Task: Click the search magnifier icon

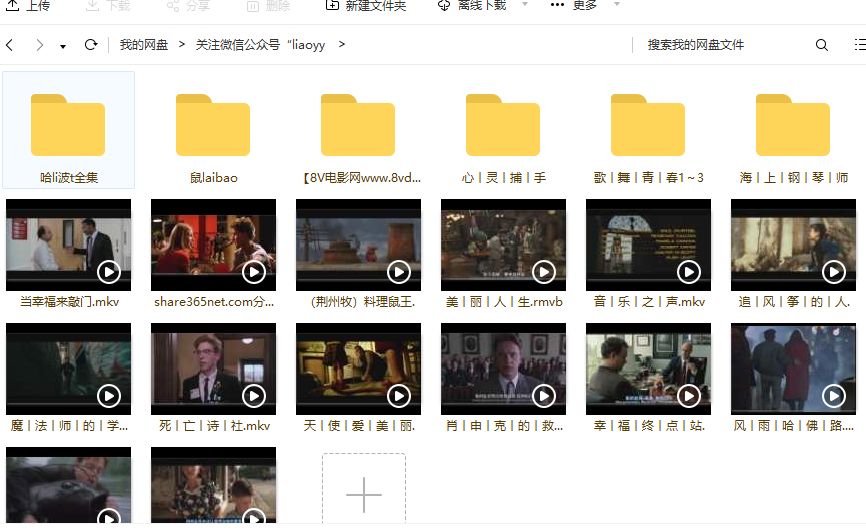Action: click(x=822, y=45)
